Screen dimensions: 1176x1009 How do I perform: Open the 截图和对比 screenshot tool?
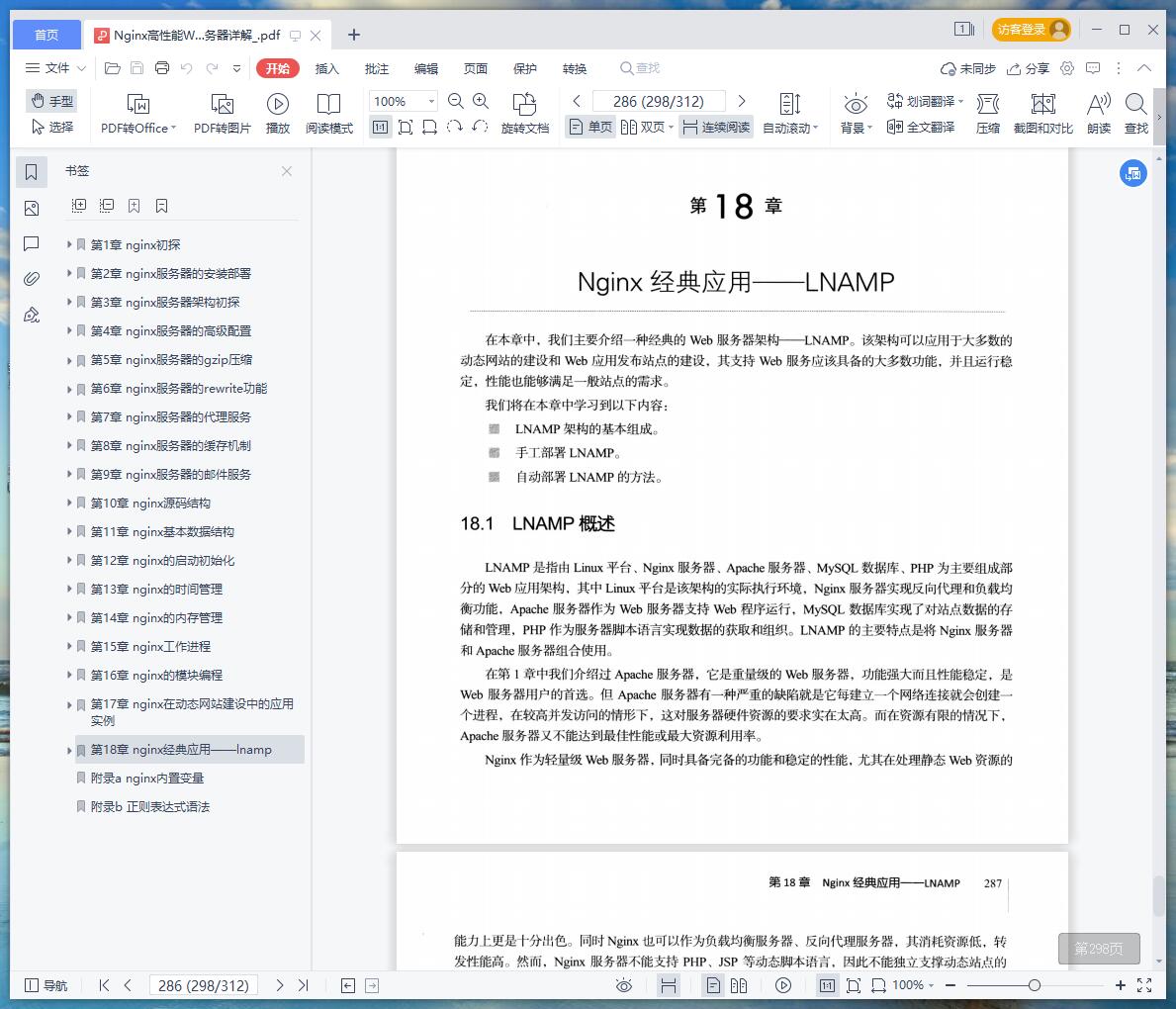tap(1043, 114)
